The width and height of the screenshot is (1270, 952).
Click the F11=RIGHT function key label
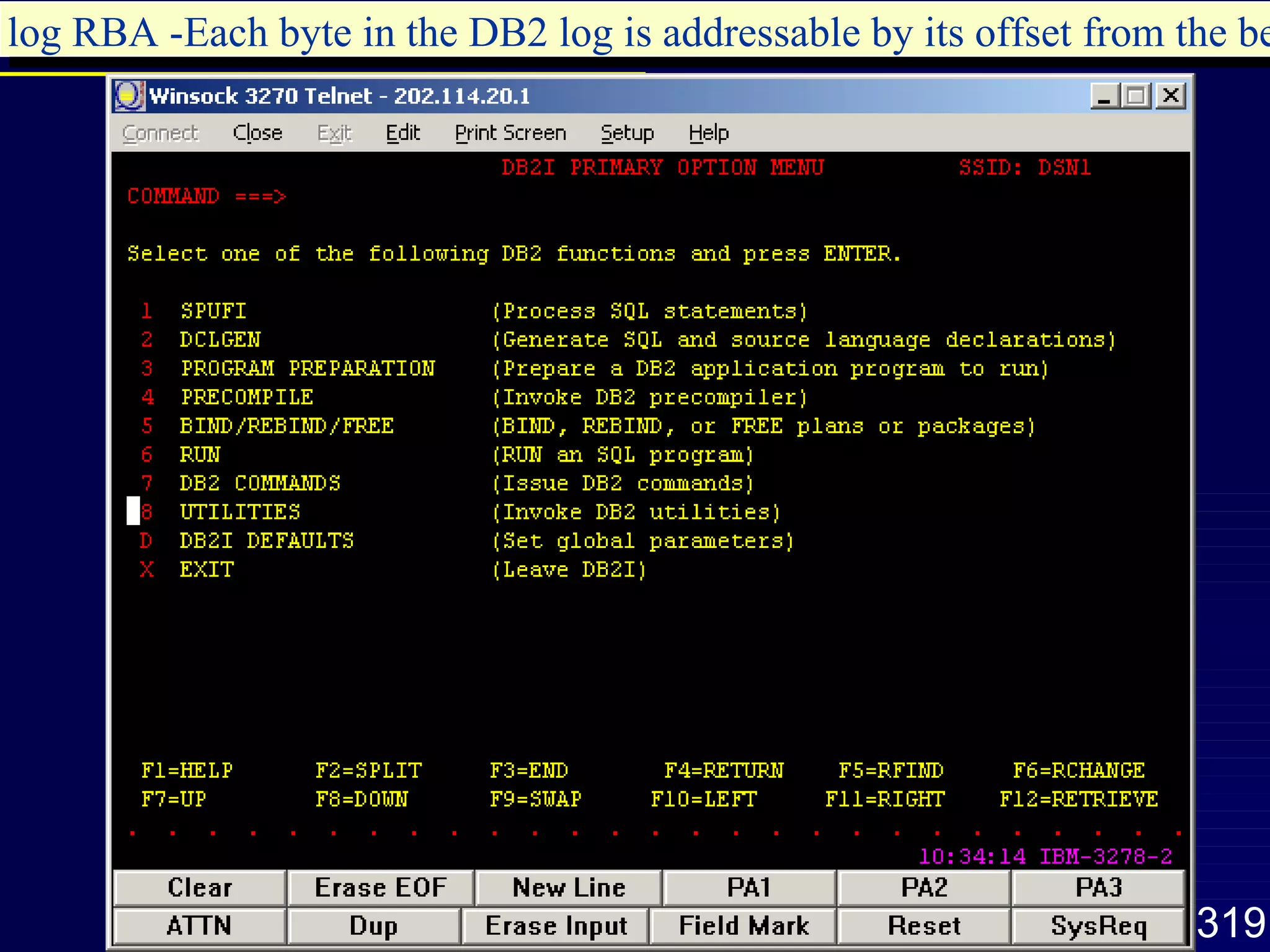(885, 799)
